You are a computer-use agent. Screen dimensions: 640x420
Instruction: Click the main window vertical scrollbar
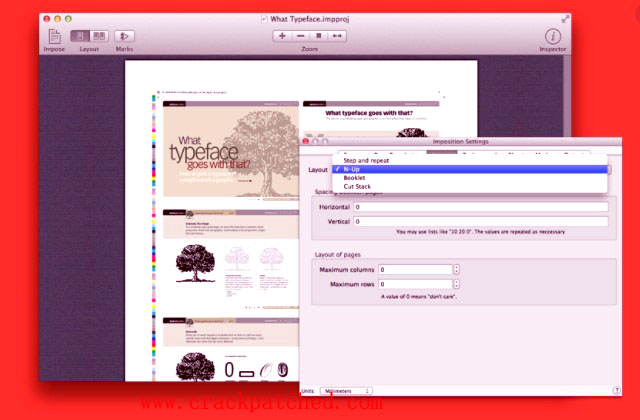pos(567,96)
